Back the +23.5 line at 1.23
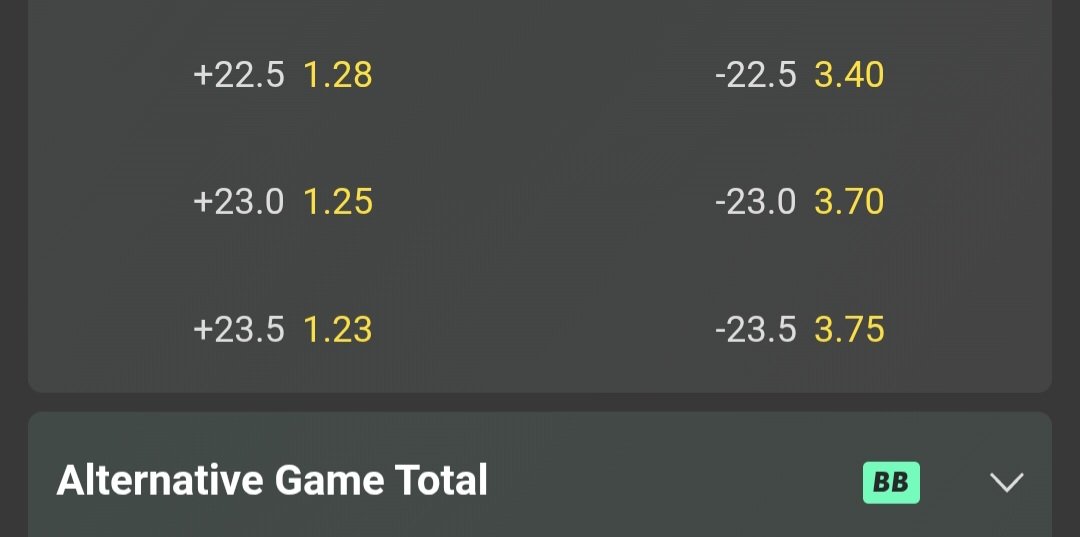1080x537 pixels. pyautogui.click(x=283, y=329)
